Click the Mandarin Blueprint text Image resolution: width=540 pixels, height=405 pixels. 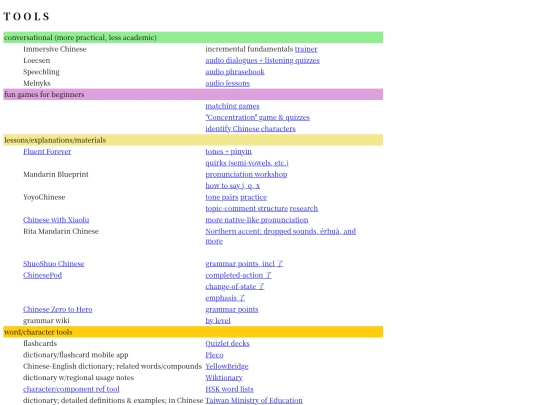pos(56,174)
